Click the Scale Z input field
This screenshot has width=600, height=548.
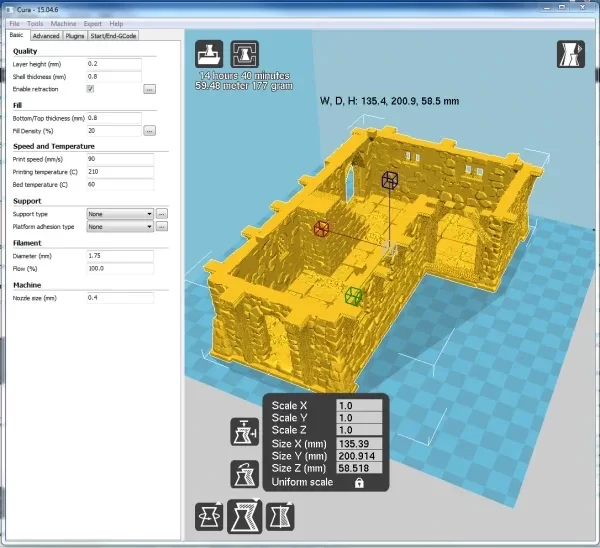(359, 430)
